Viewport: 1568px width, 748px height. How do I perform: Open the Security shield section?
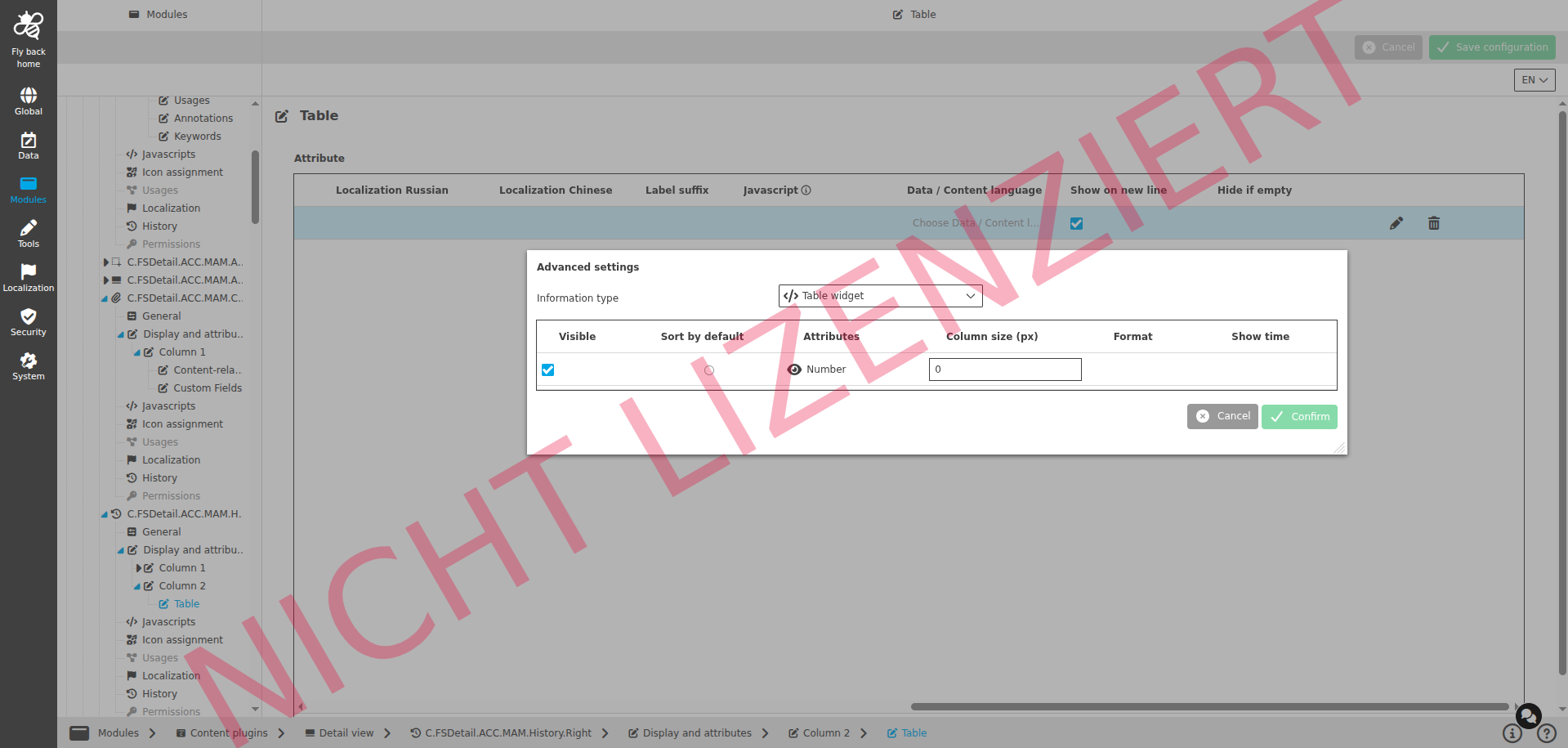pos(28,322)
